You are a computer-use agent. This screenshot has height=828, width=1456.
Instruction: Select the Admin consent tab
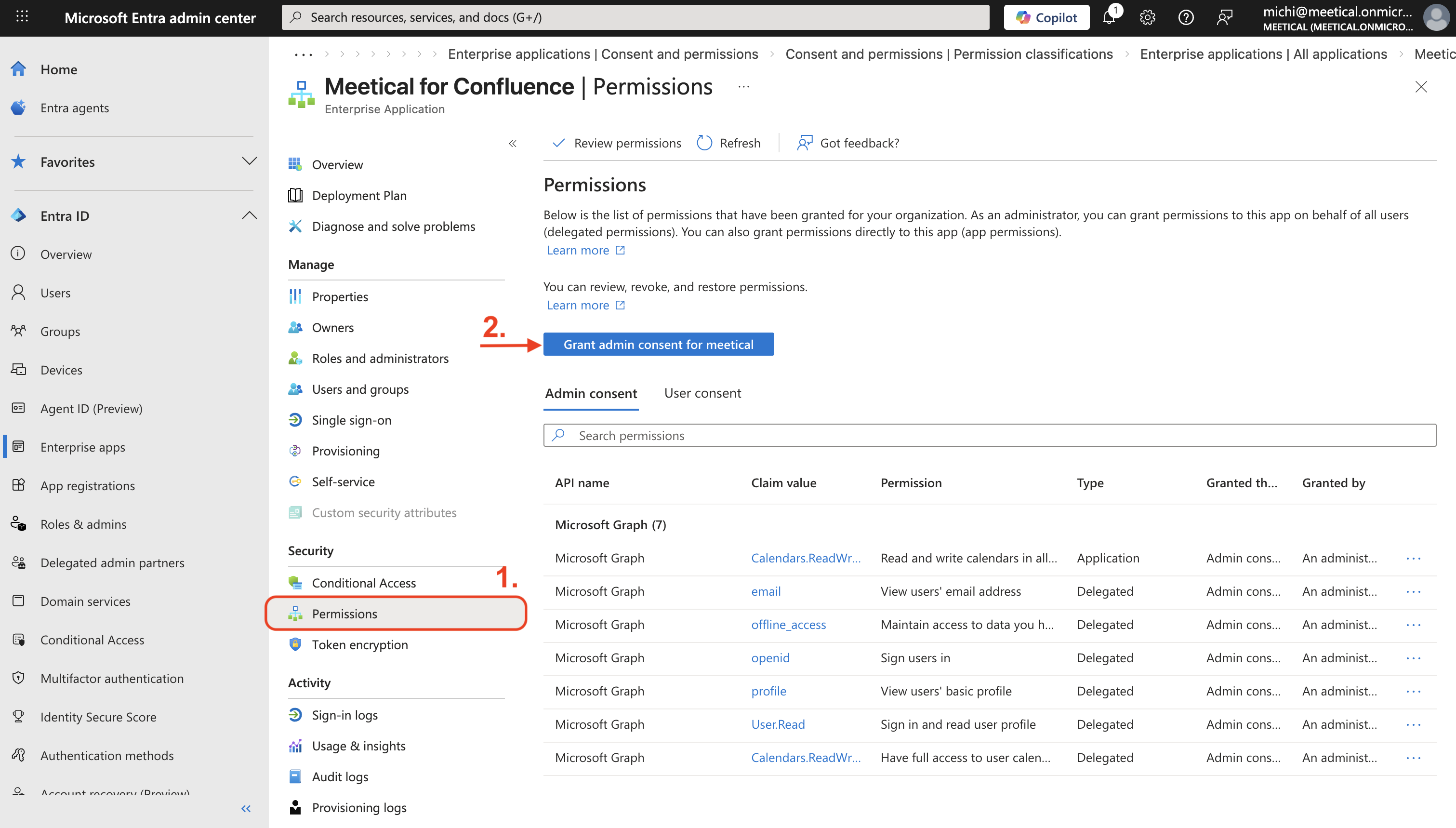[x=591, y=393]
